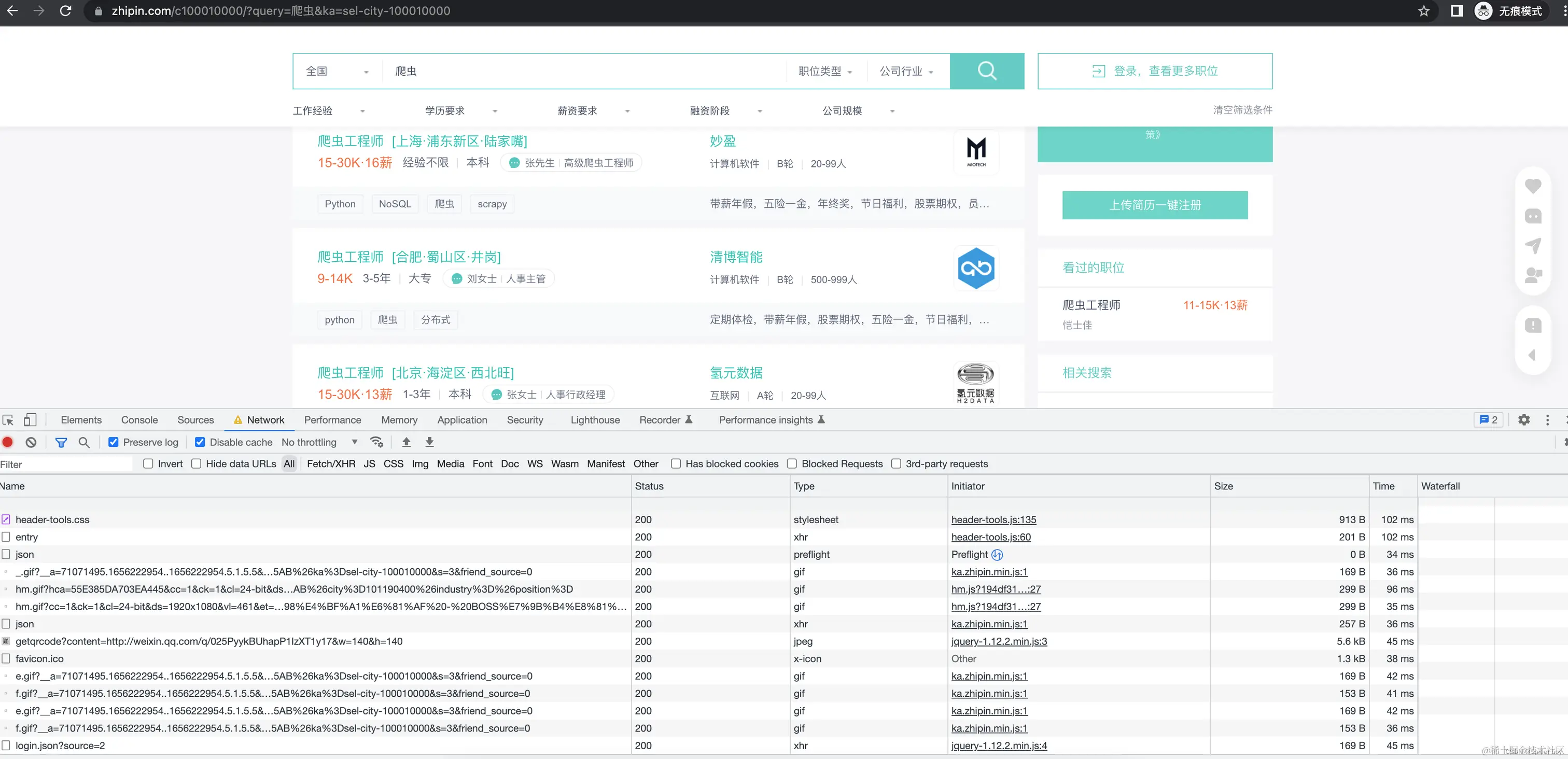Open network conditions wifi icon

tap(377, 442)
